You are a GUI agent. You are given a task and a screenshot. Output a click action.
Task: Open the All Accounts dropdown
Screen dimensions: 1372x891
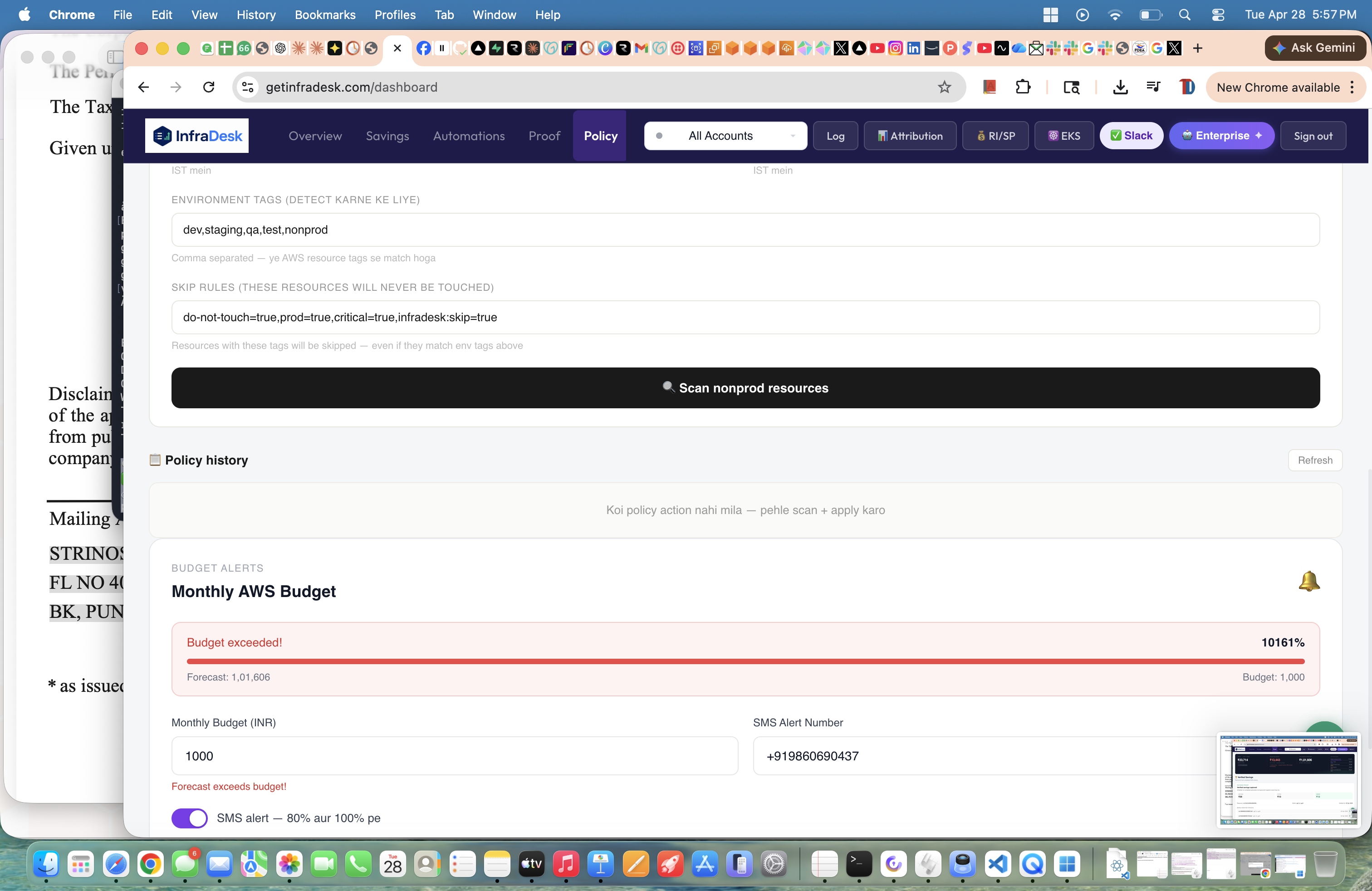click(725, 136)
